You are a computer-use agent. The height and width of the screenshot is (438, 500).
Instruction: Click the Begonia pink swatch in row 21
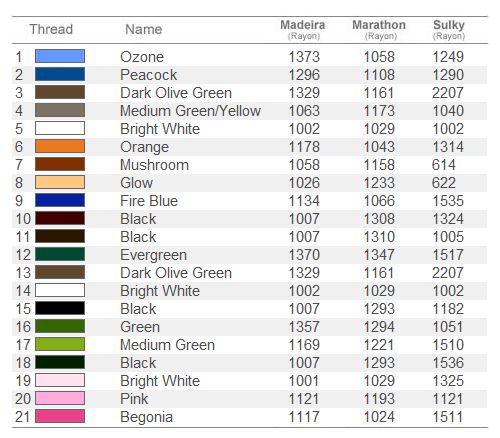tap(60, 416)
